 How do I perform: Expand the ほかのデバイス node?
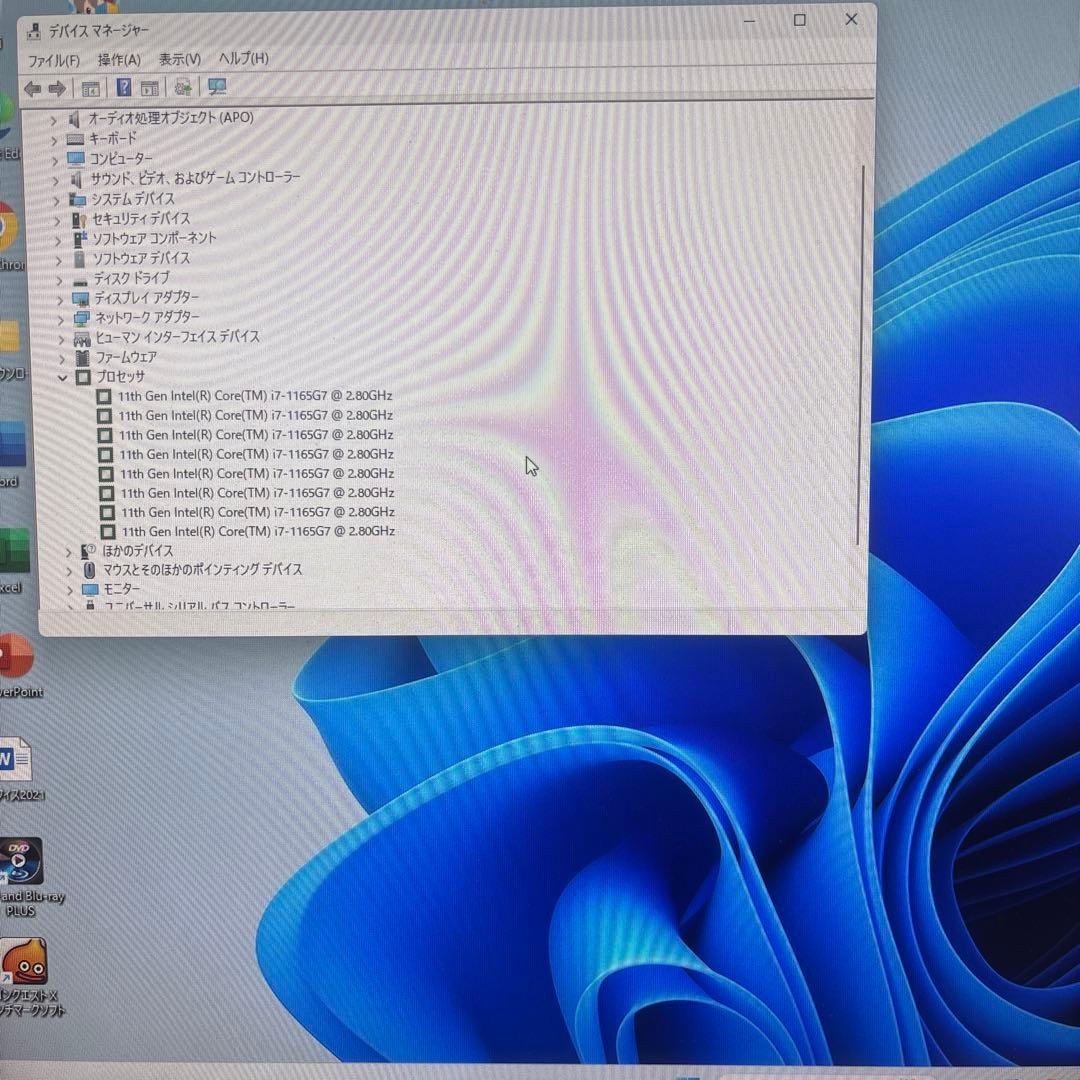click(69, 551)
